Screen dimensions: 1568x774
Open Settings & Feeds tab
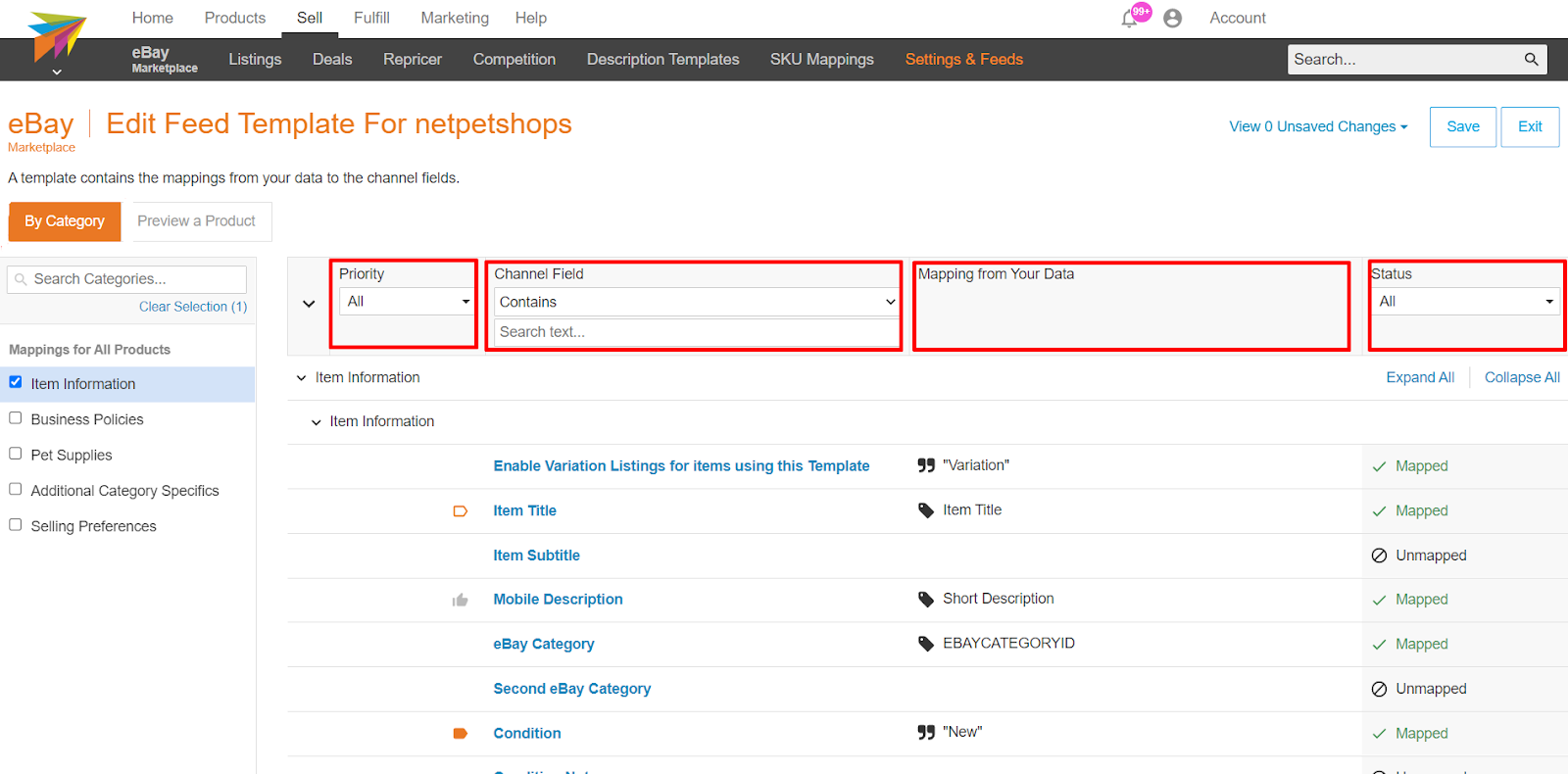pyautogui.click(x=964, y=60)
